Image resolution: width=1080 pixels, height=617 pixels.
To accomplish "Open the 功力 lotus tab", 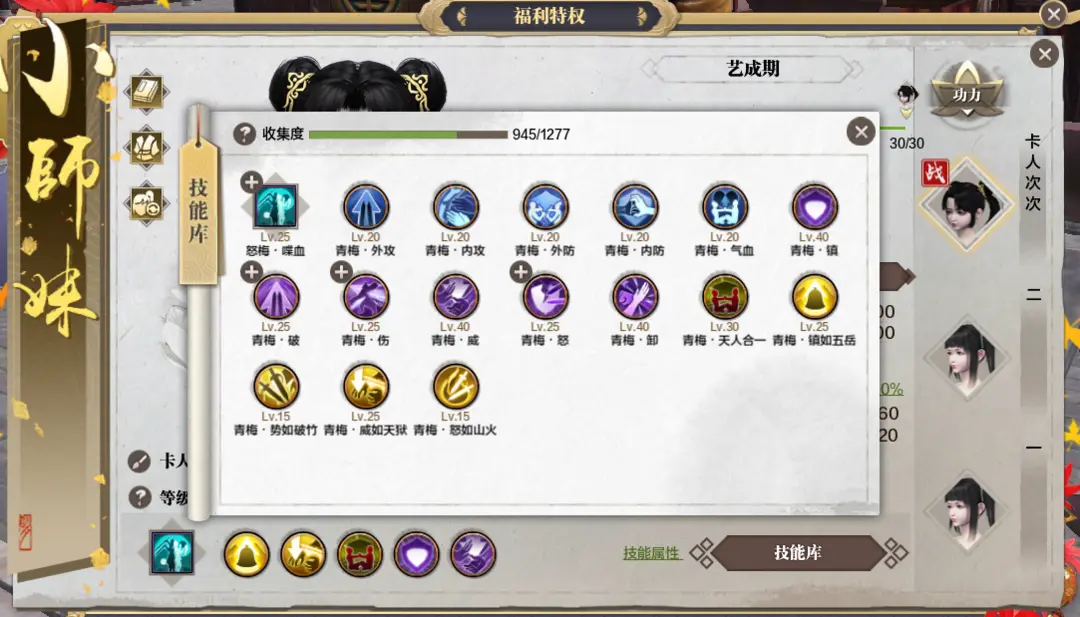I will click(967, 94).
